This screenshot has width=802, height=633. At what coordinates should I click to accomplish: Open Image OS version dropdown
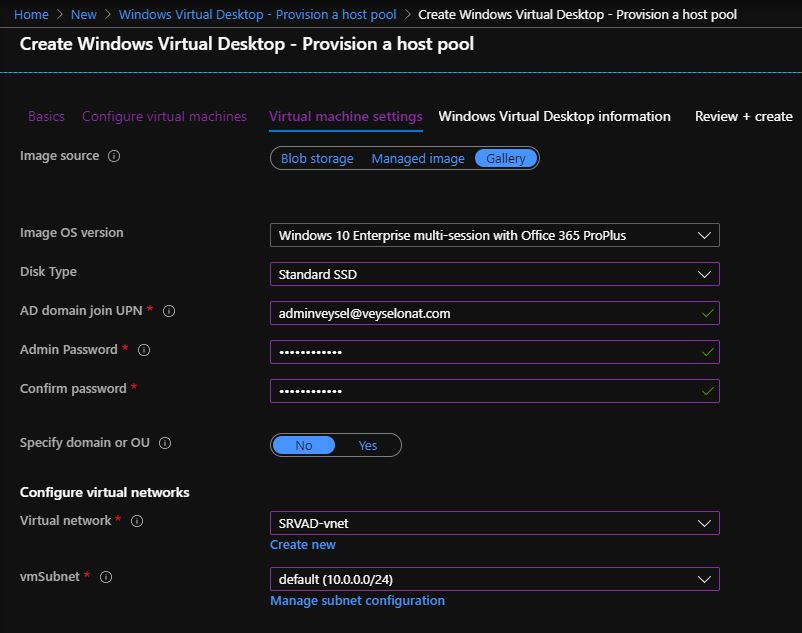tap(495, 235)
